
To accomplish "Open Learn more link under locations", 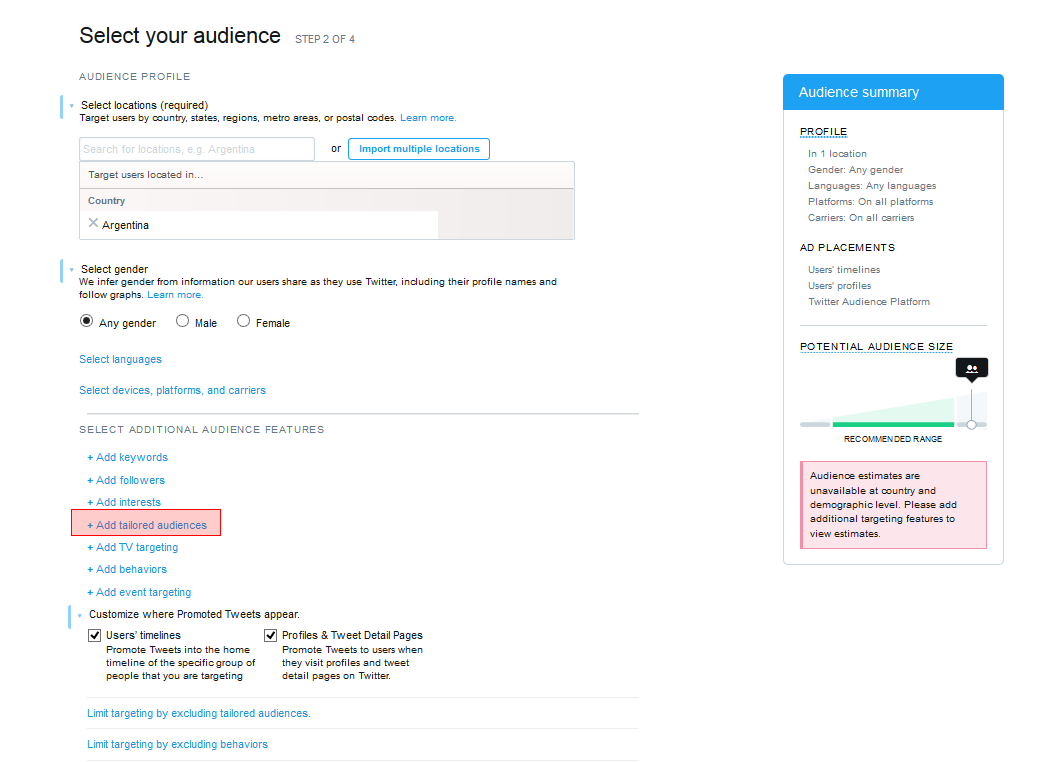I will [x=428, y=118].
